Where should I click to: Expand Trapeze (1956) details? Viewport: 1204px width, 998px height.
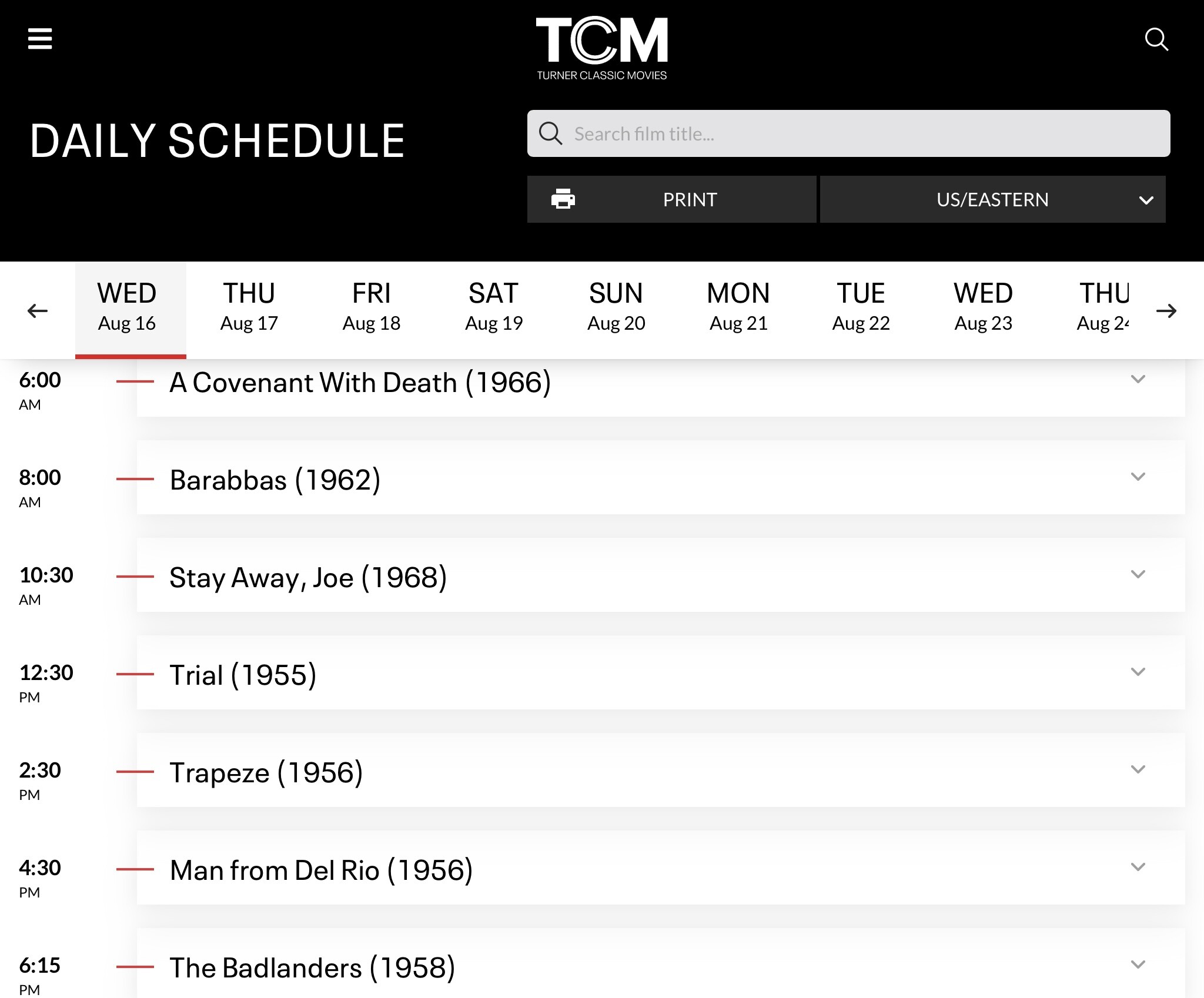click(x=1138, y=769)
